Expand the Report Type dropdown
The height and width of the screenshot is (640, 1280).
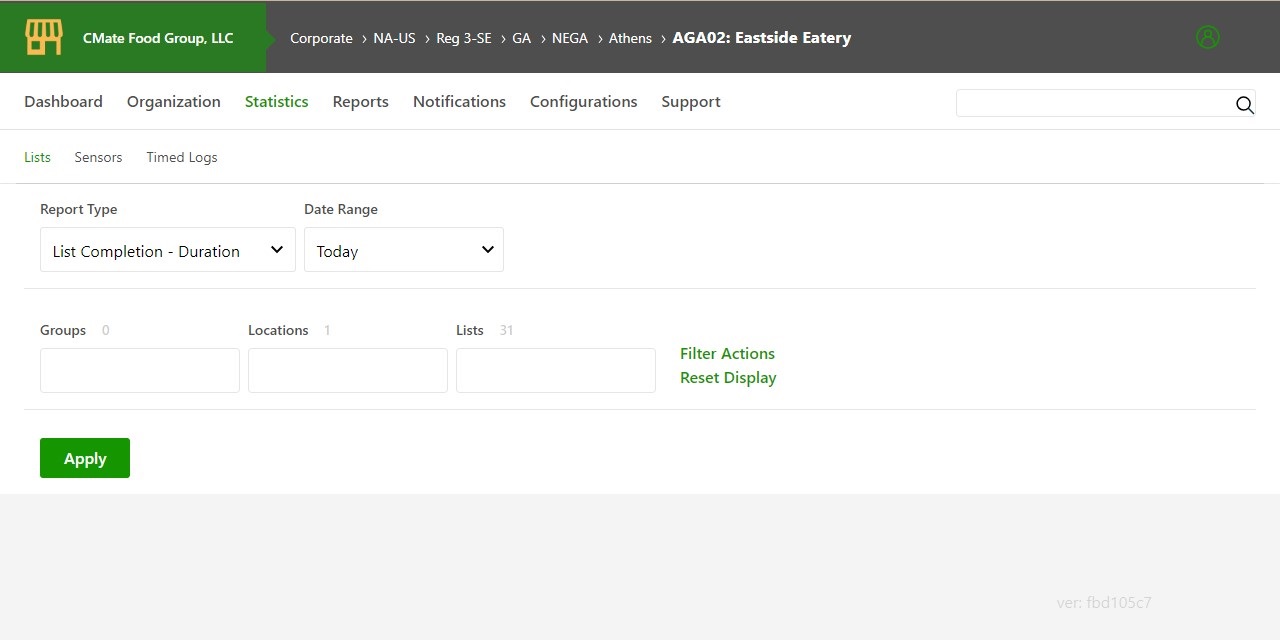point(167,250)
